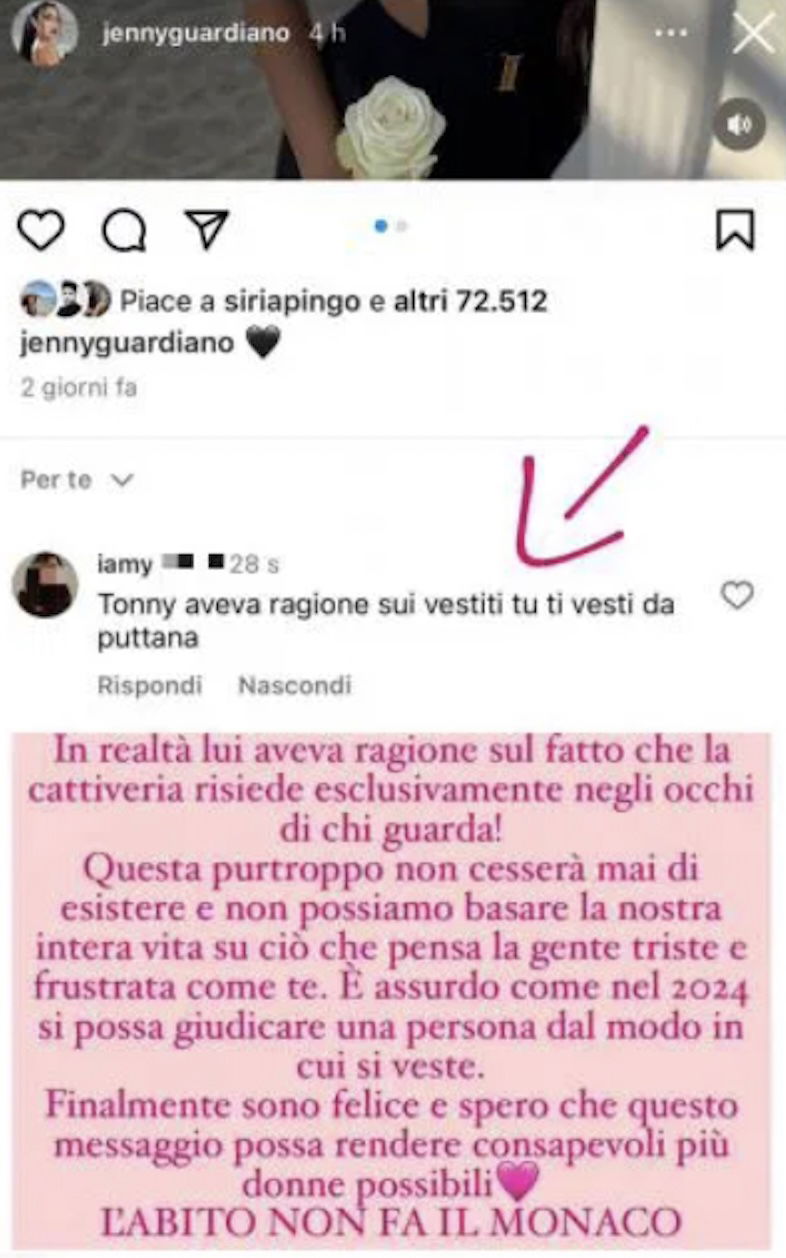Screen dimensions: 786x1258
Task: Open the post comments bubble icon
Action: 124,231
